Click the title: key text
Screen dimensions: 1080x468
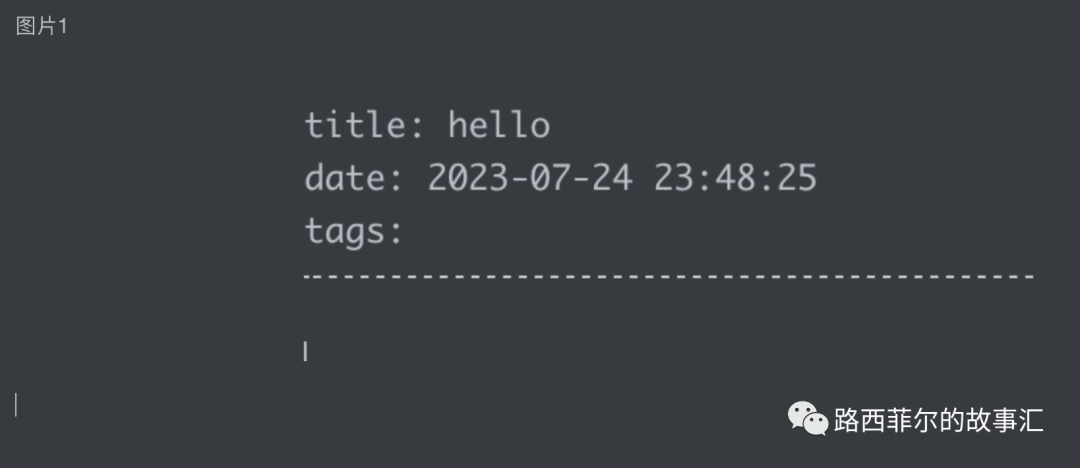tap(364, 125)
